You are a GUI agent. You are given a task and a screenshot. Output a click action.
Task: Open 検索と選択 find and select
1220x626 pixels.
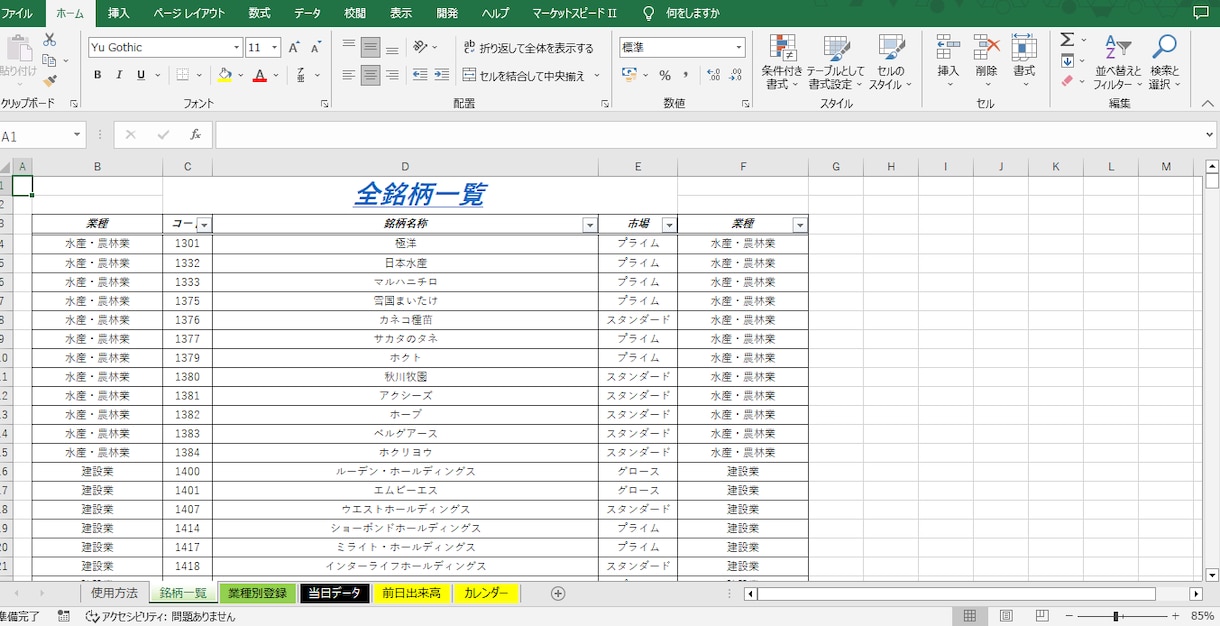tap(1164, 62)
